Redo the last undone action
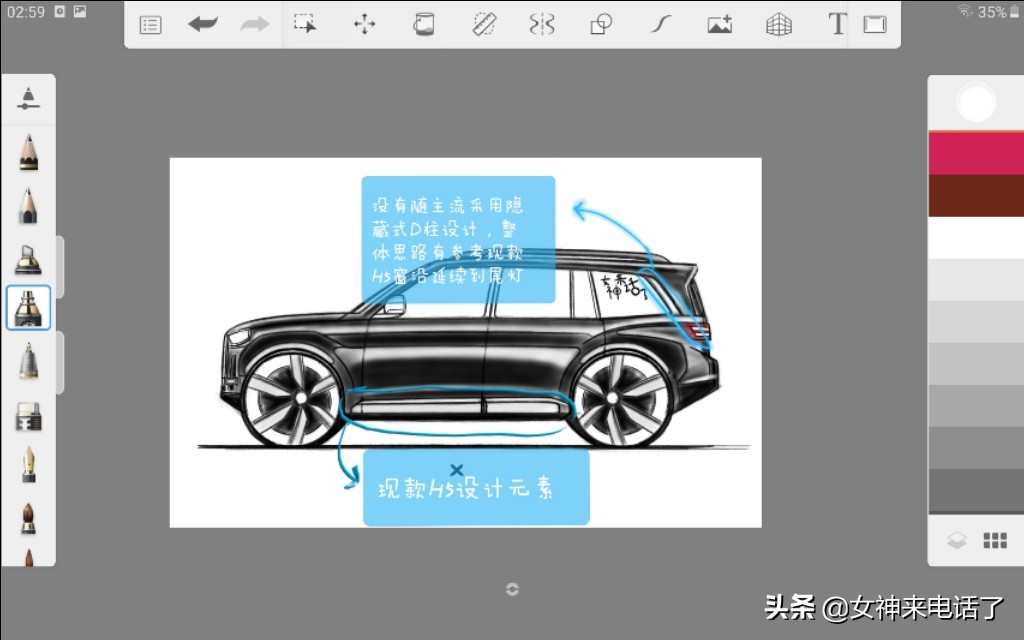1024x640 pixels. click(251, 23)
